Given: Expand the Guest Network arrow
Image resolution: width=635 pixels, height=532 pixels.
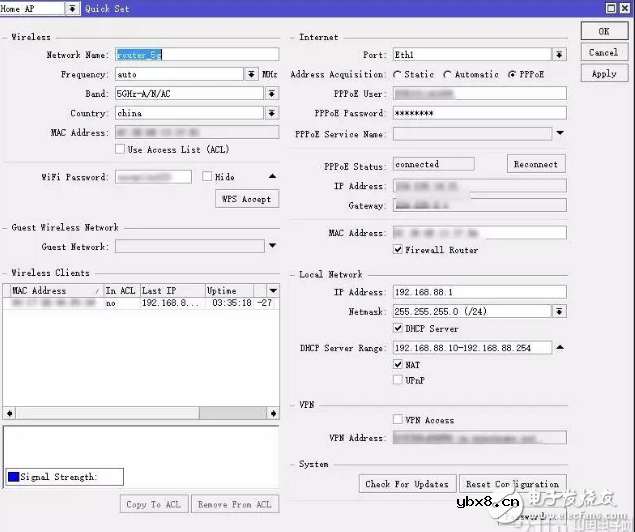Looking at the screenshot, I should (x=273, y=245).
